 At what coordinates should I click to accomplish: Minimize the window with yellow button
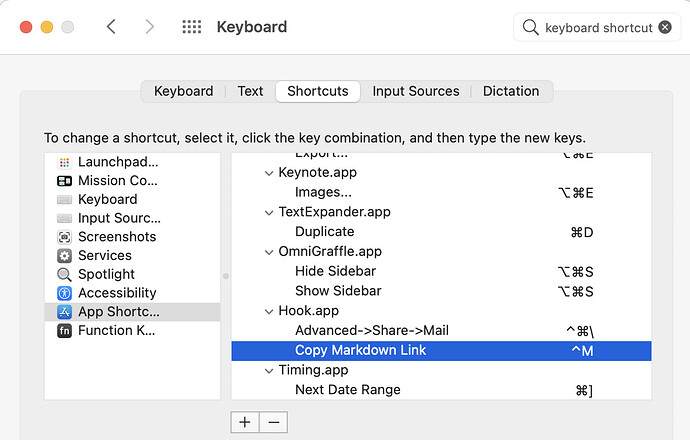(x=47, y=27)
